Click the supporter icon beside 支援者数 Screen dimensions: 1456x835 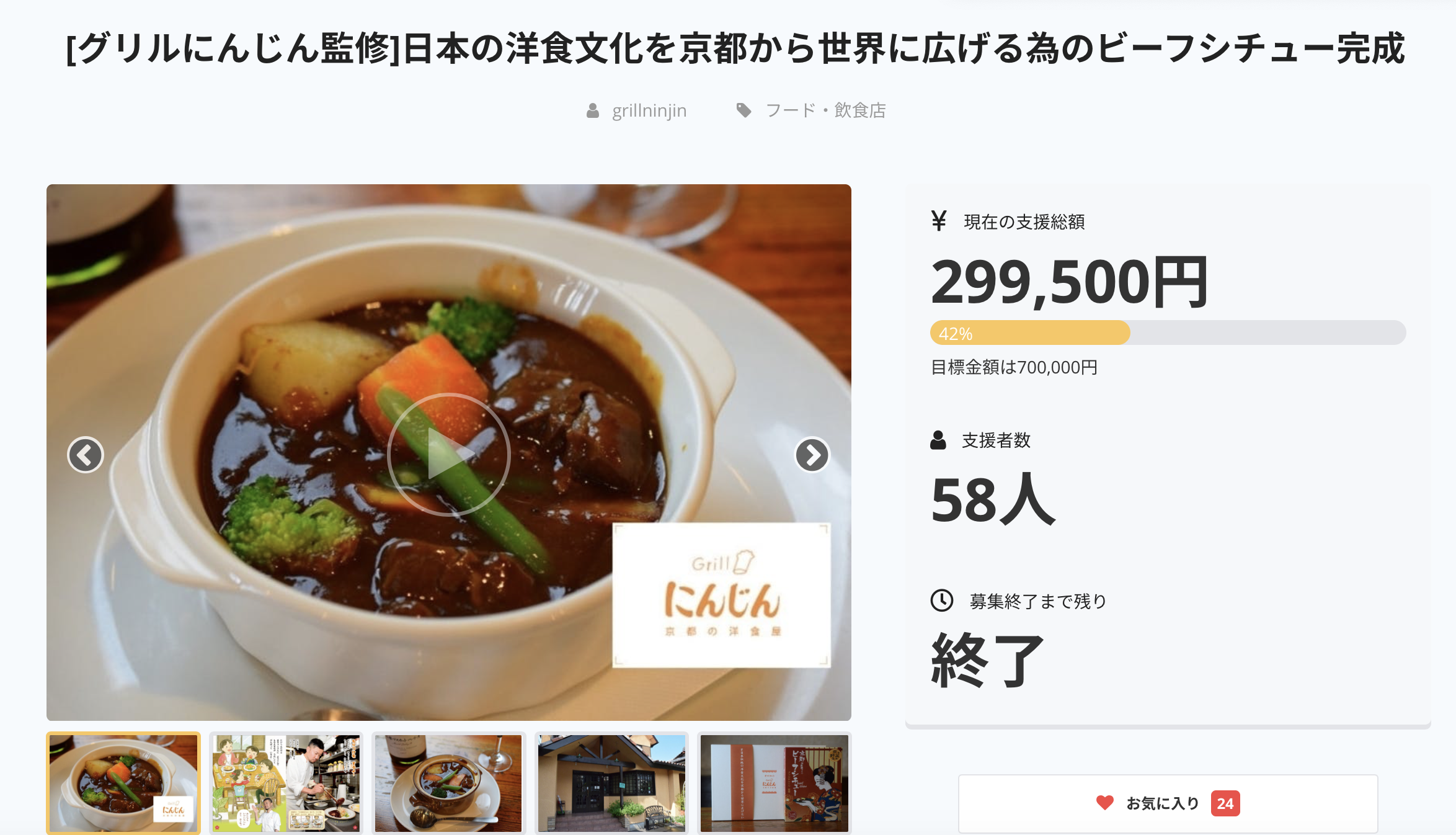[938, 440]
